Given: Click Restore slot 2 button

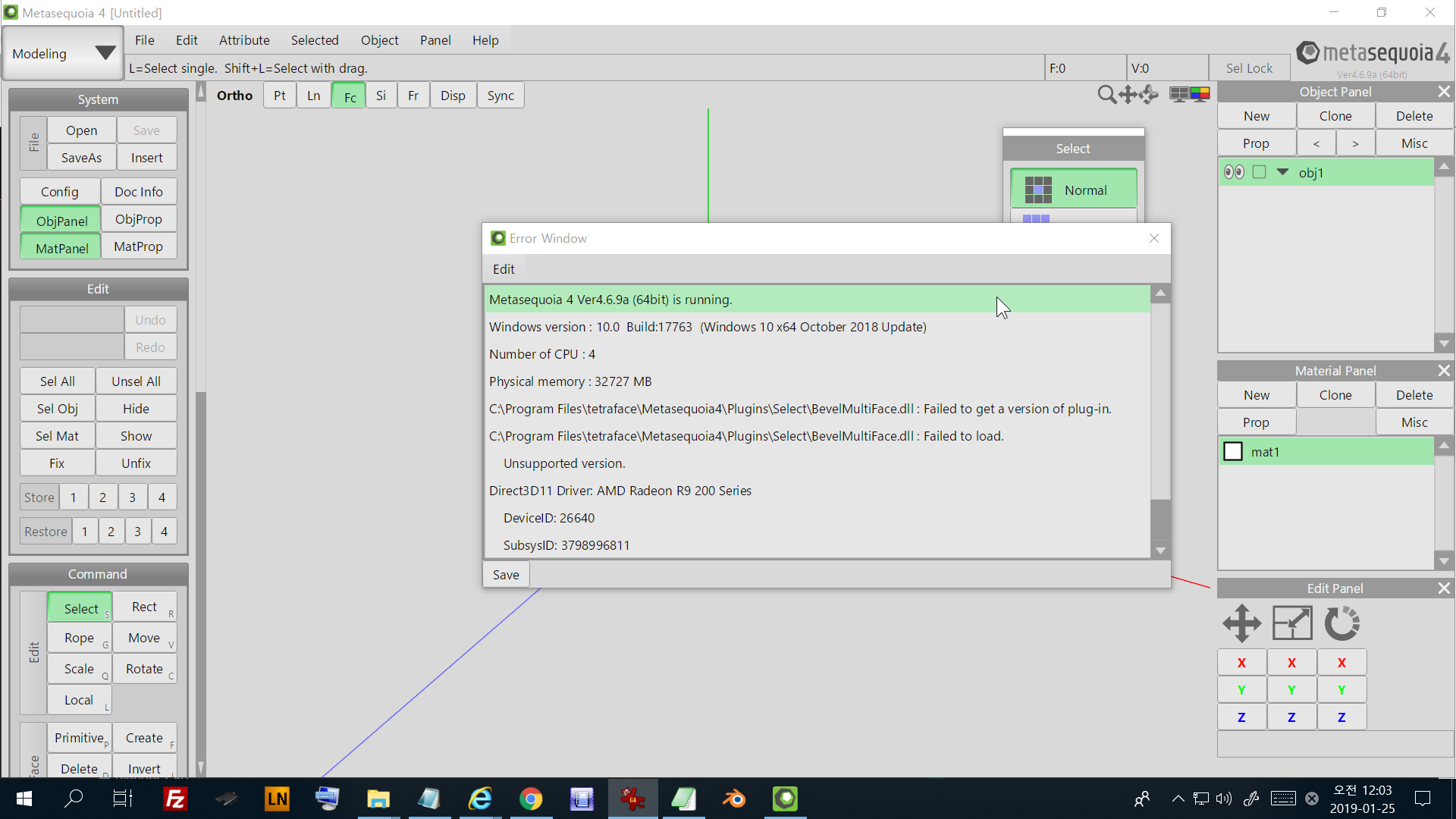Looking at the screenshot, I should tap(111, 532).
